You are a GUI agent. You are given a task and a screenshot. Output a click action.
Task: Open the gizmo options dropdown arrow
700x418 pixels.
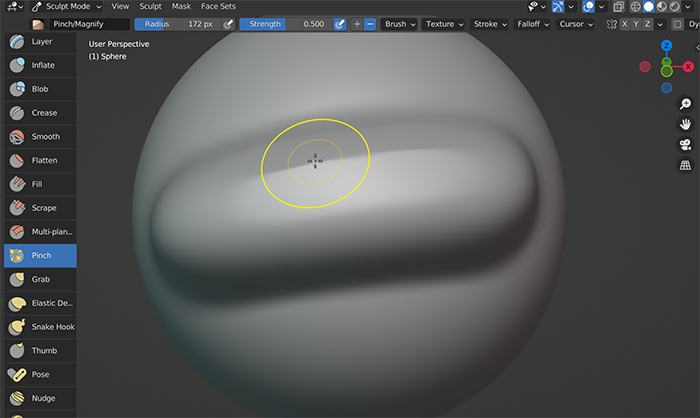click(571, 6)
